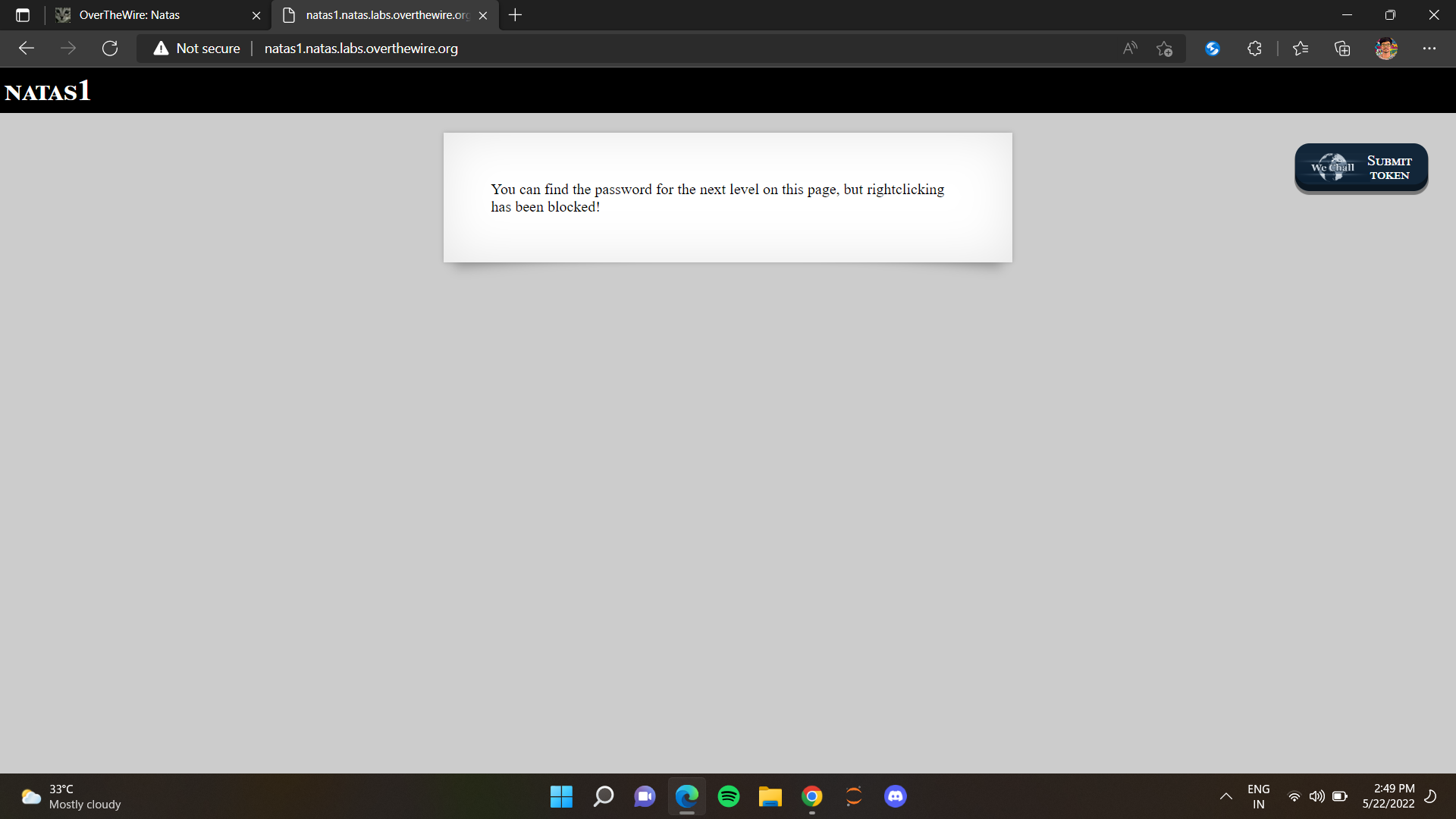
Task: Open the browser profile avatar
Action: 1386,49
